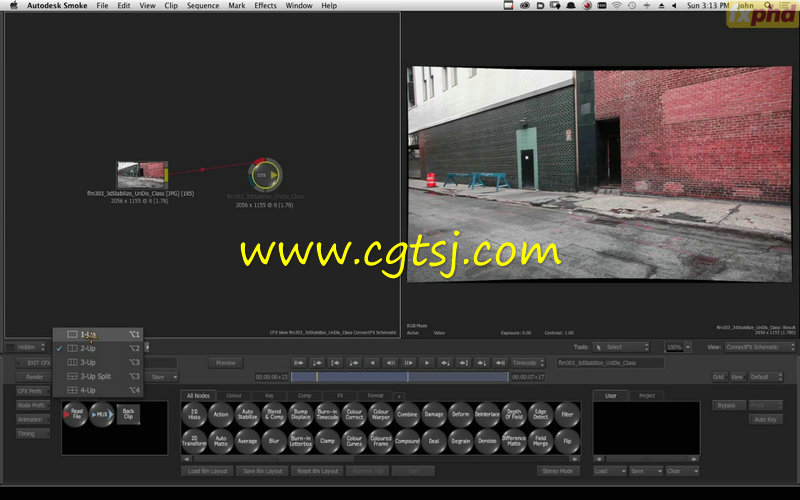The width and height of the screenshot is (800, 500).
Task: Click the timeline scrub bar
Action: (399, 377)
